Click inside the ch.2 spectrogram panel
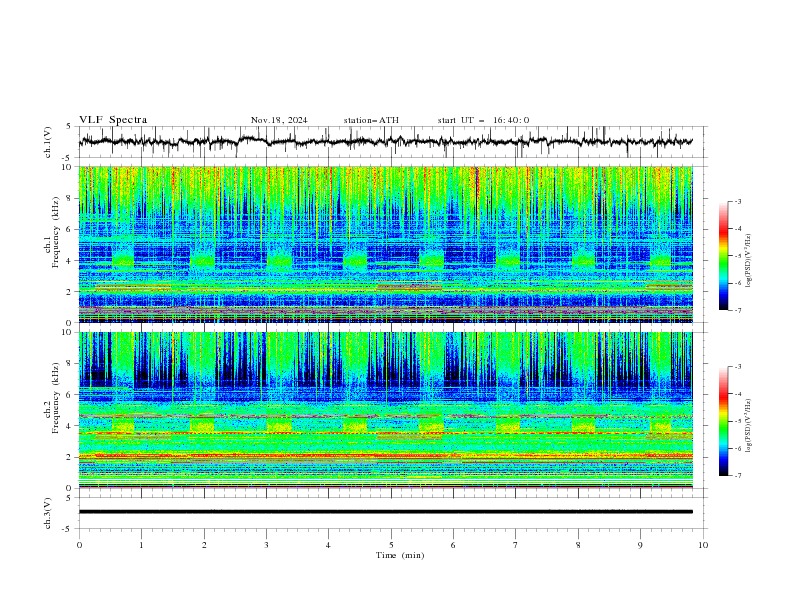The width and height of the screenshot is (792, 612). tap(385, 410)
